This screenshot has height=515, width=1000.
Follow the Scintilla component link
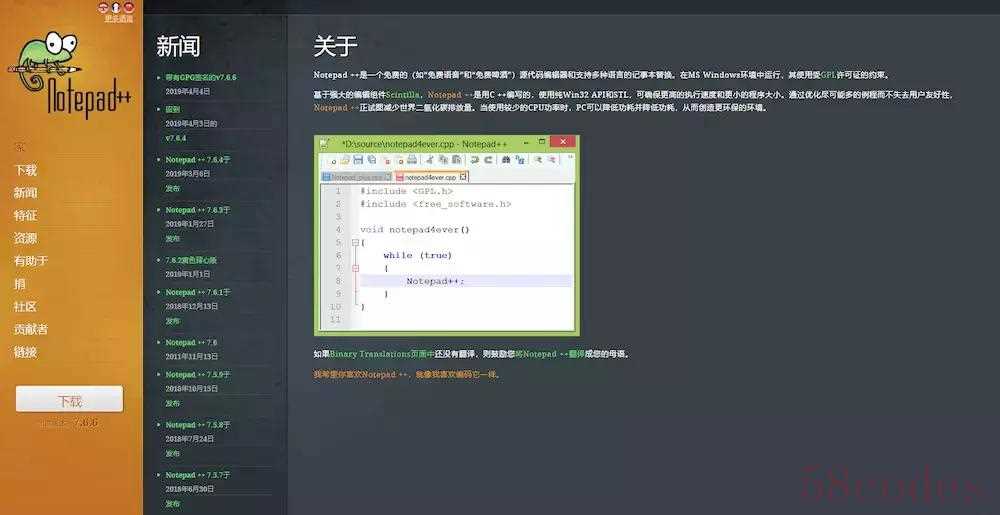403,94
